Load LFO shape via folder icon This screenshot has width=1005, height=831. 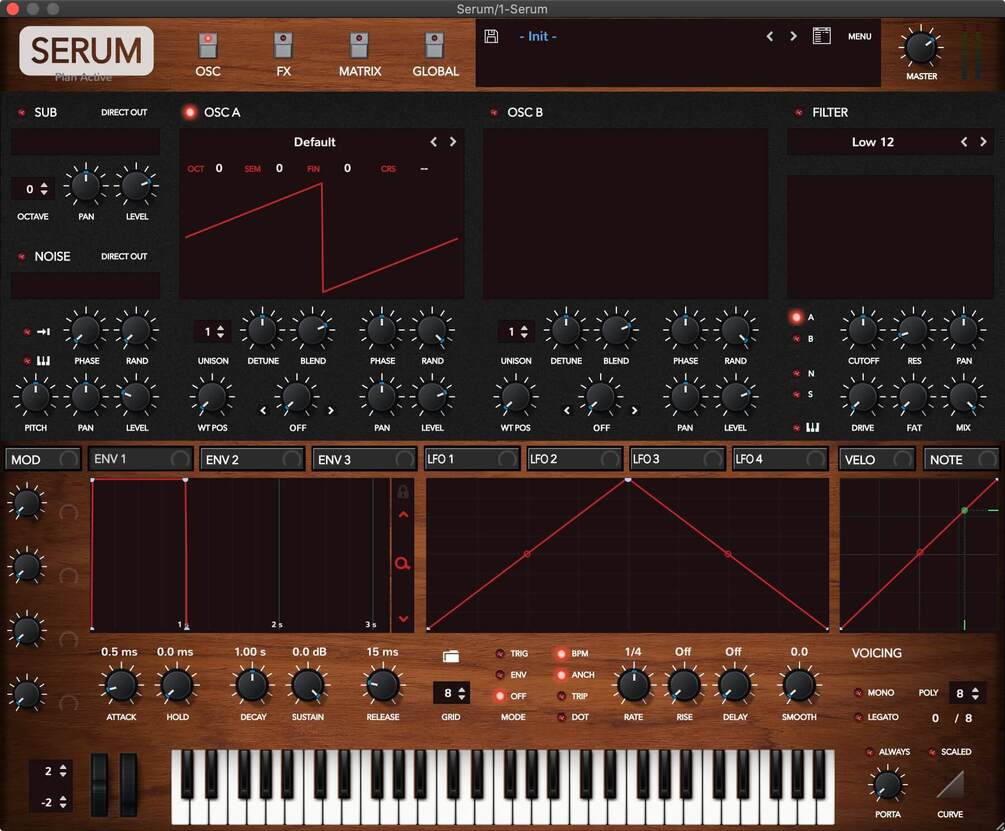point(451,656)
